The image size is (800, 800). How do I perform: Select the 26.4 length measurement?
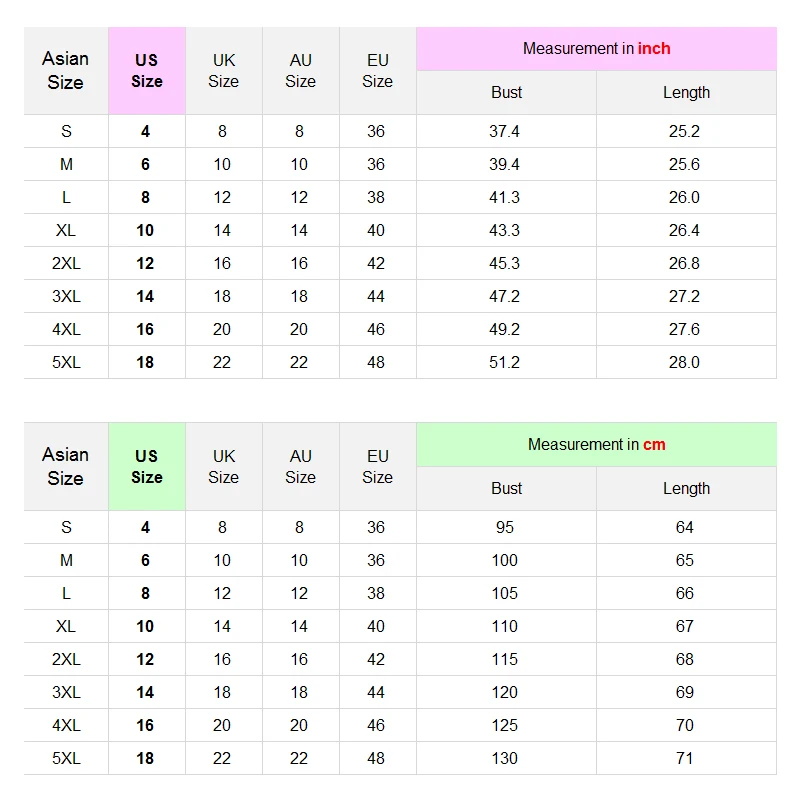685,230
